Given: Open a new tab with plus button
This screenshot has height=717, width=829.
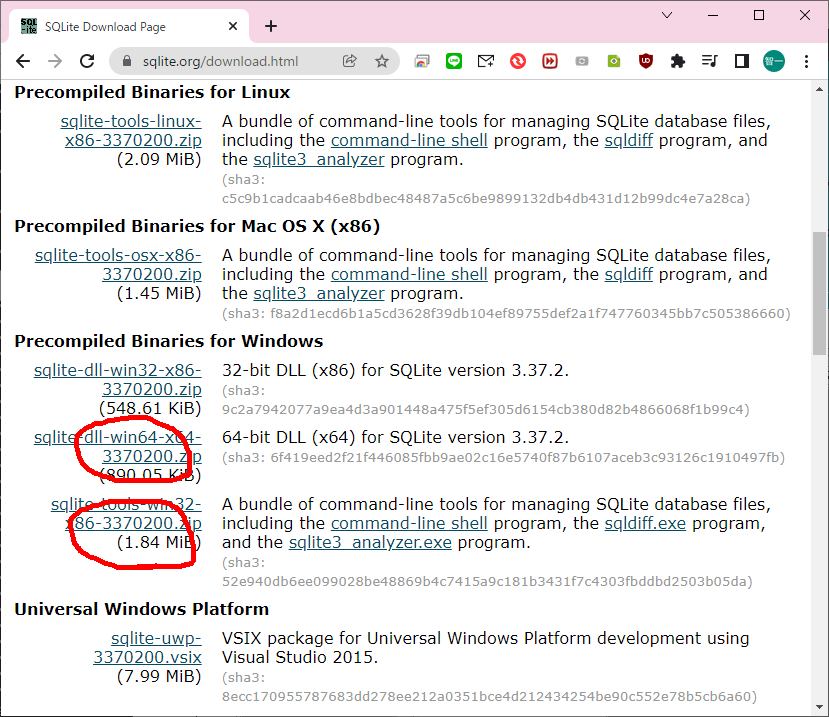Looking at the screenshot, I should (271, 26).
